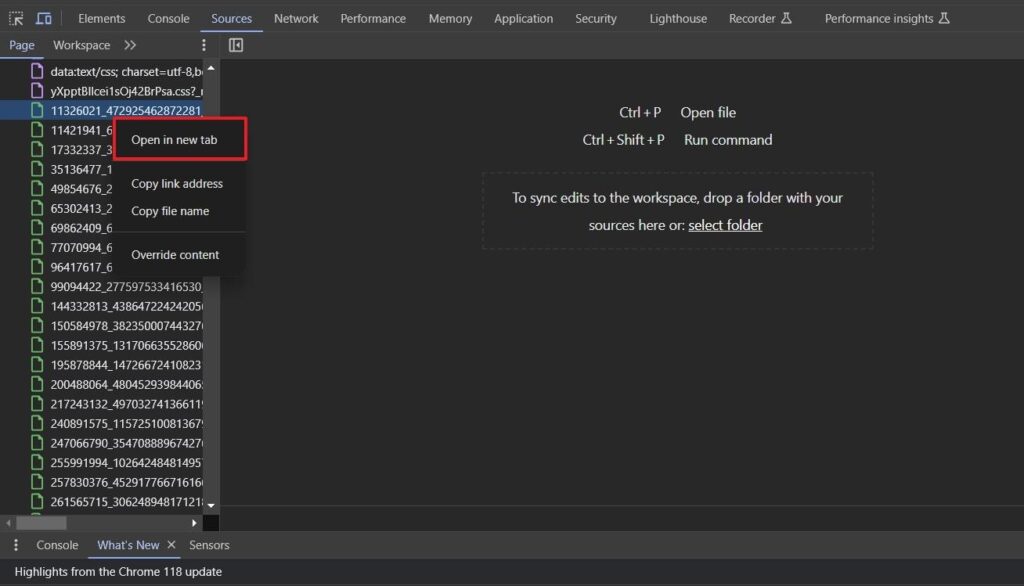Click file icon beside 96417617 entry
Viewport: 1024px width, 586px height.
(37, 267)
